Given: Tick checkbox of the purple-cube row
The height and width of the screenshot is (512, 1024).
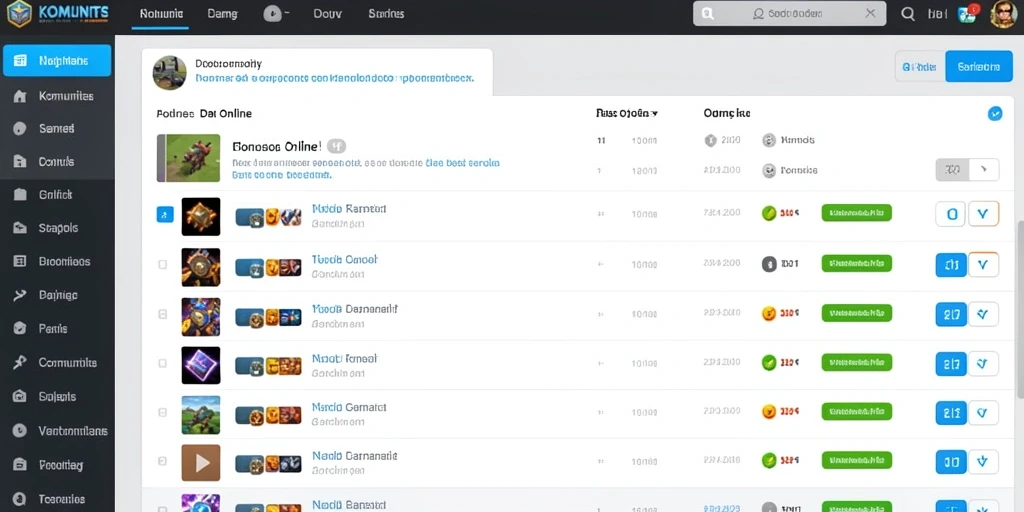Looking at the screenshot, I should click(x=163, y=363).
